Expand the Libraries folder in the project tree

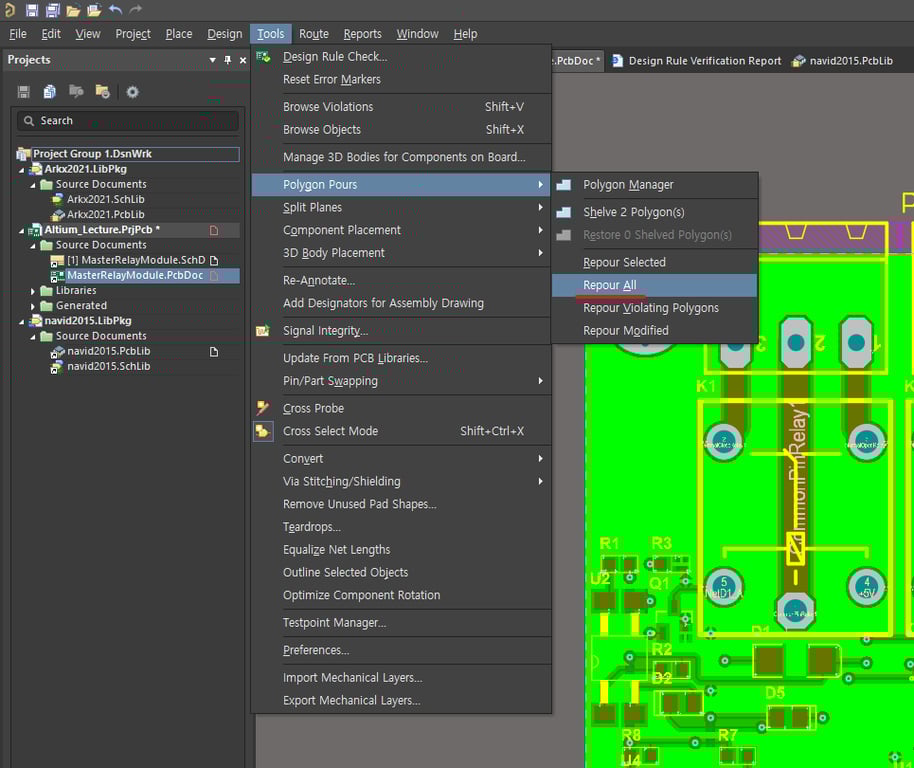pyautogui.click(x=33, y=291)
